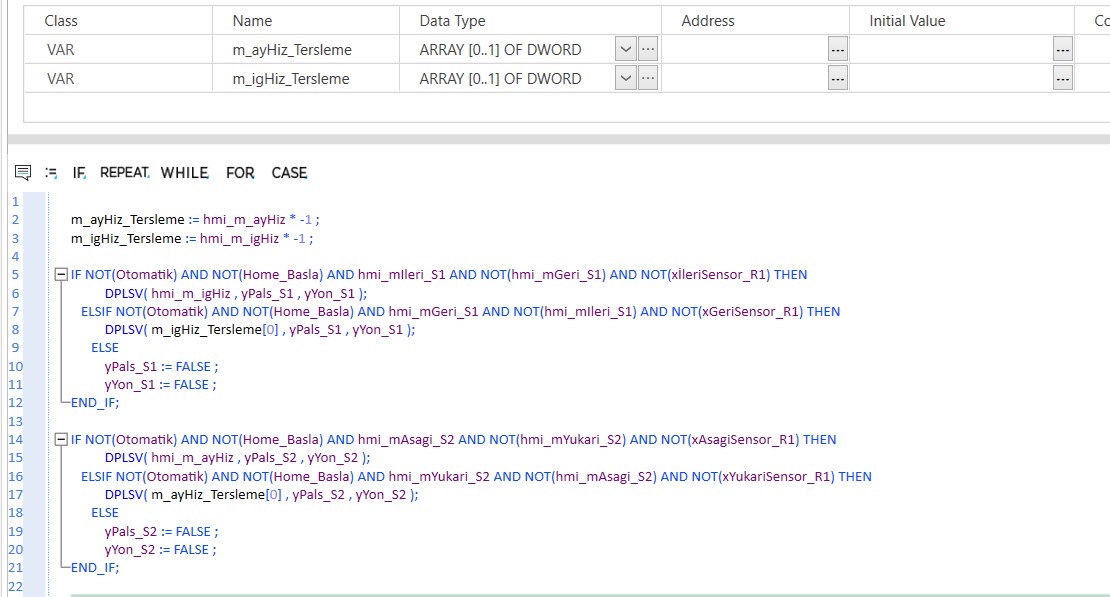Click xİleriSensor_R1 in line 5
Screen dimensions: 1110x597
(x=719, y=275)
